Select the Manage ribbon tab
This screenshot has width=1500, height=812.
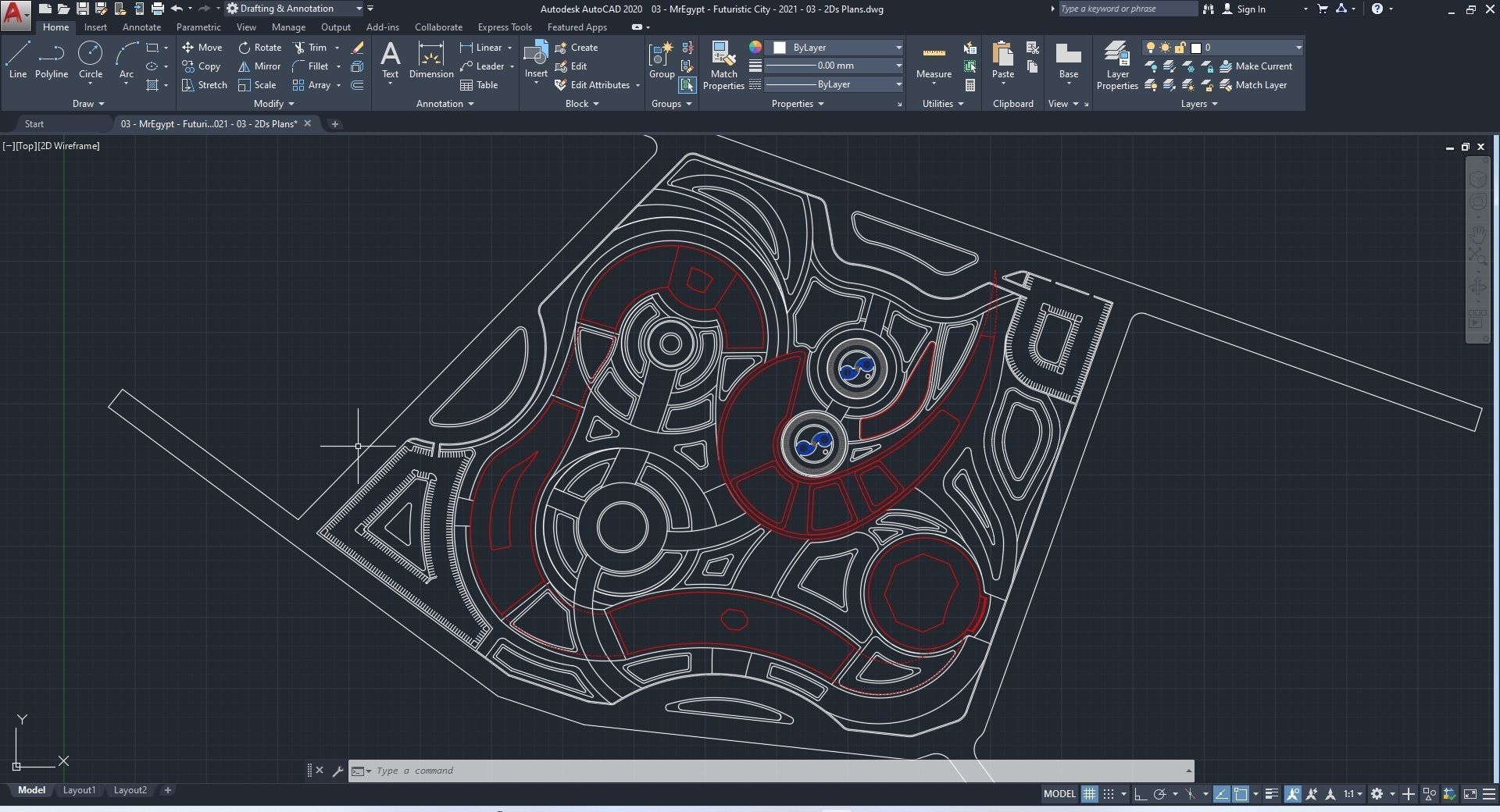pos(288,27)
